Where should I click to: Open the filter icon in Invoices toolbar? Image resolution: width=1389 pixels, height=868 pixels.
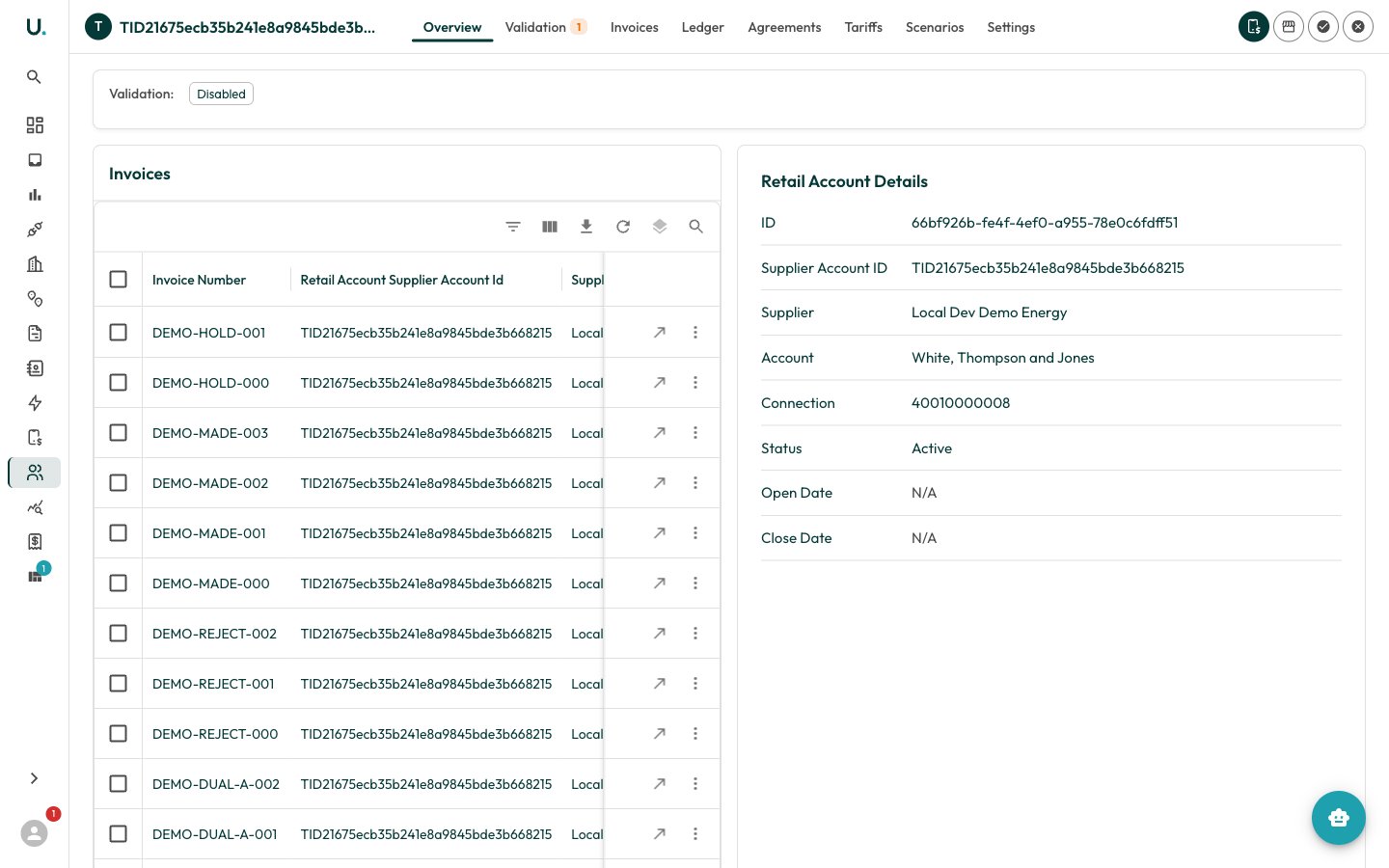point(513,227)
